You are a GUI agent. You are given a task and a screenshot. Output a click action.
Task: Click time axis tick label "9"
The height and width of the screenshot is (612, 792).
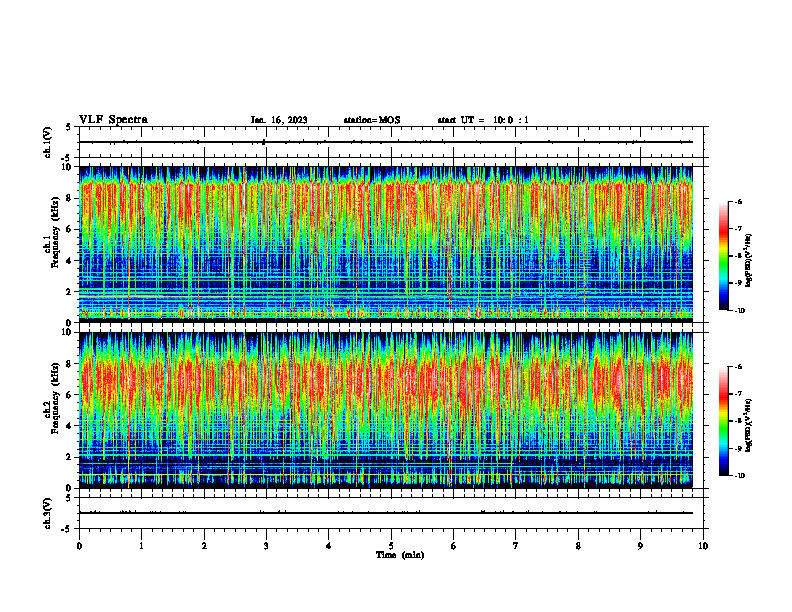coord(640,546)
